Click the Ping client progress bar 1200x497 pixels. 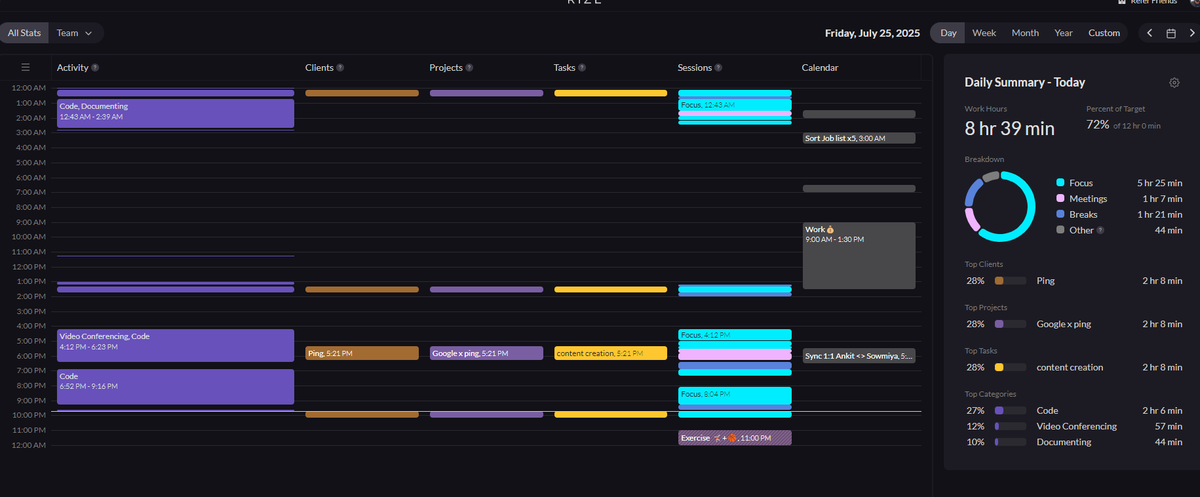tap(1011, 280)
